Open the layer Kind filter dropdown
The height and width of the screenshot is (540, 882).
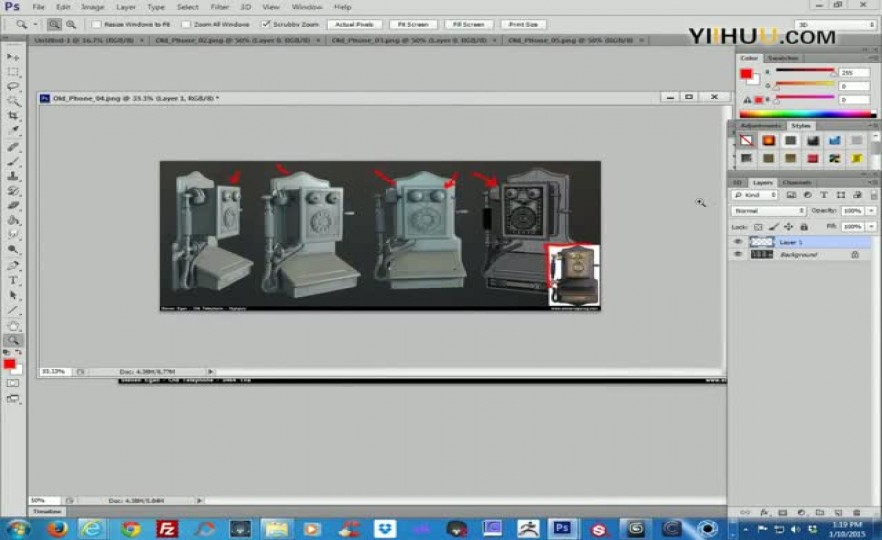(755, 195)
